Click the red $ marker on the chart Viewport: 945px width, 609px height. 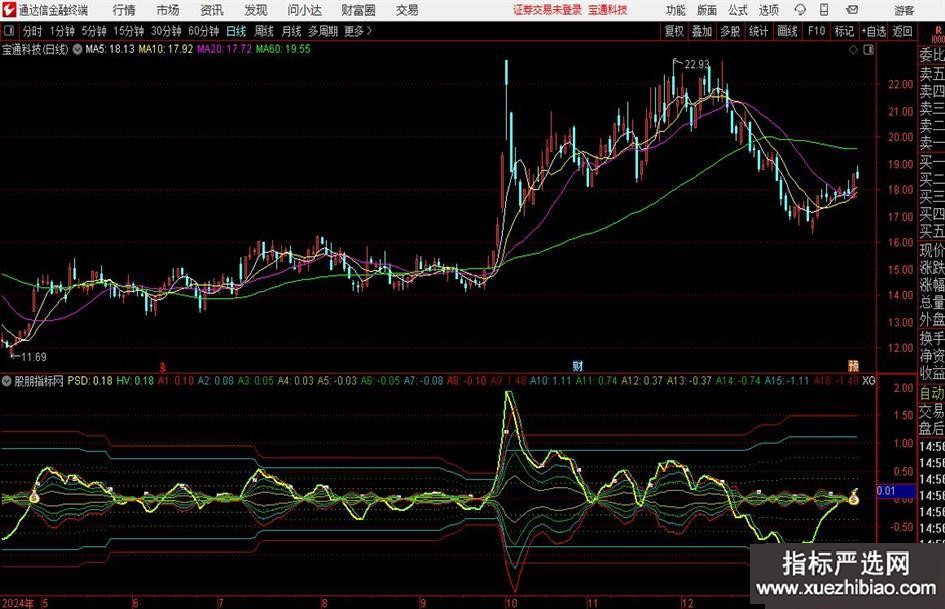tap(162, 366)
